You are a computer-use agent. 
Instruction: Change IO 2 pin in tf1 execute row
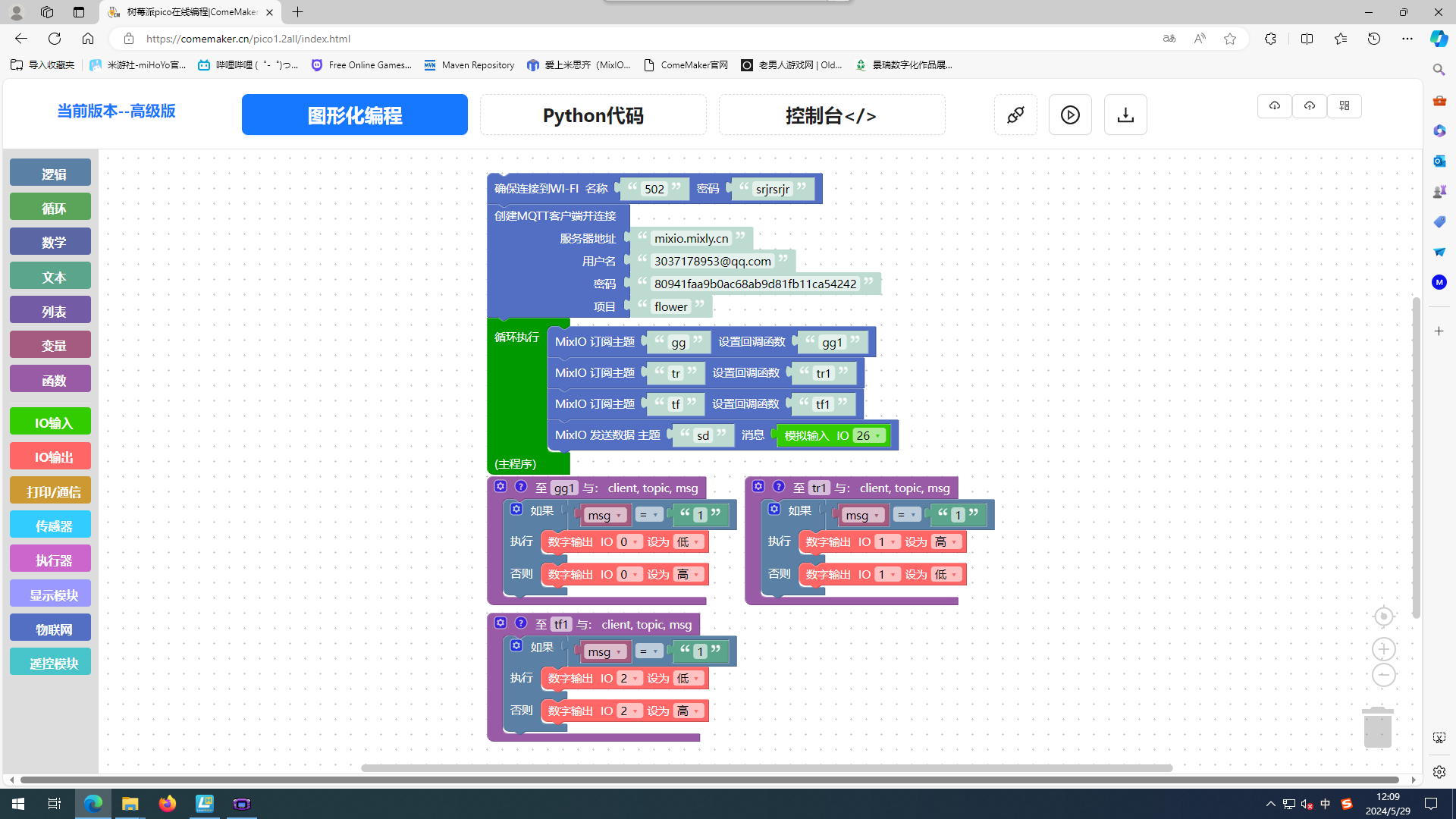pyautogui.click(x=629, y=678)
